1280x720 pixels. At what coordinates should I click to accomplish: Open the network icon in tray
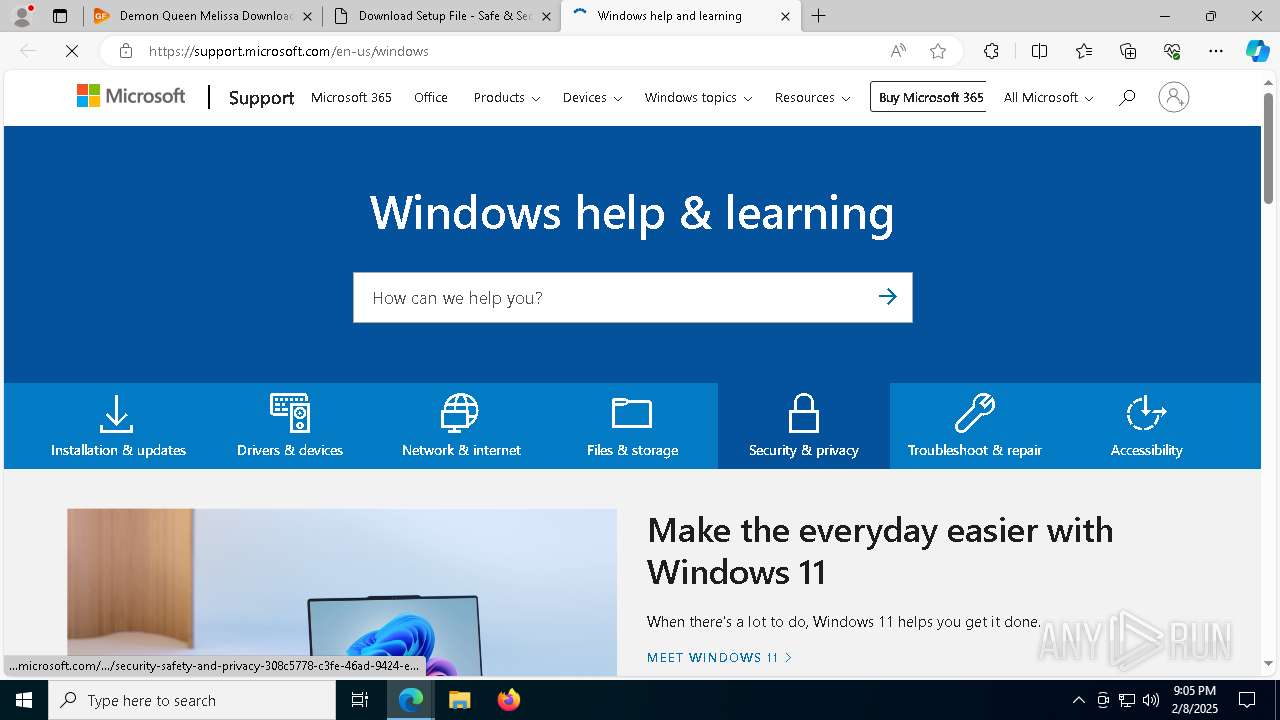point(1127,700)
